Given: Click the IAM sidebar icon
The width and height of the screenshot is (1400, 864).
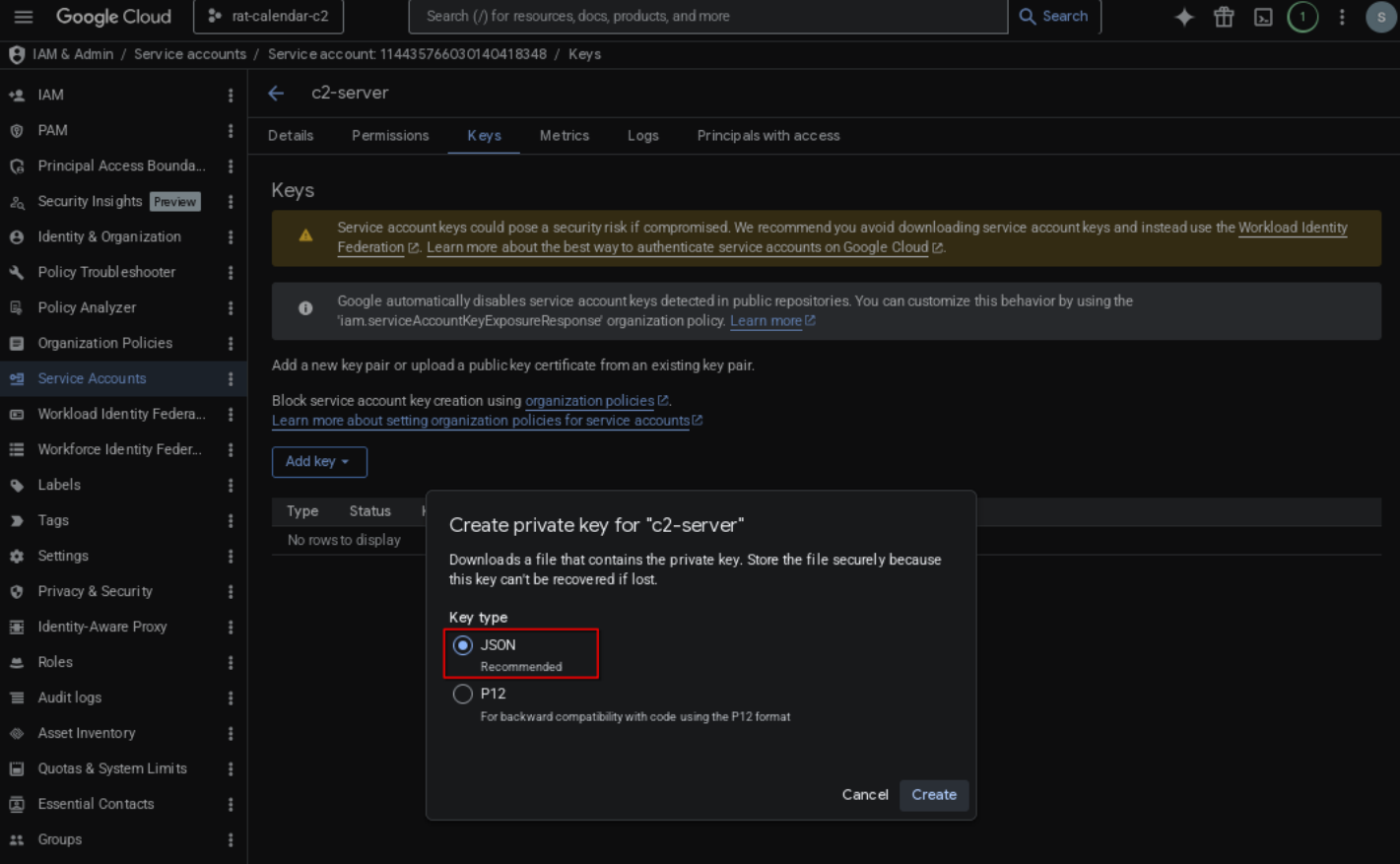Looking at the screenshot, I should pos(17,96).
